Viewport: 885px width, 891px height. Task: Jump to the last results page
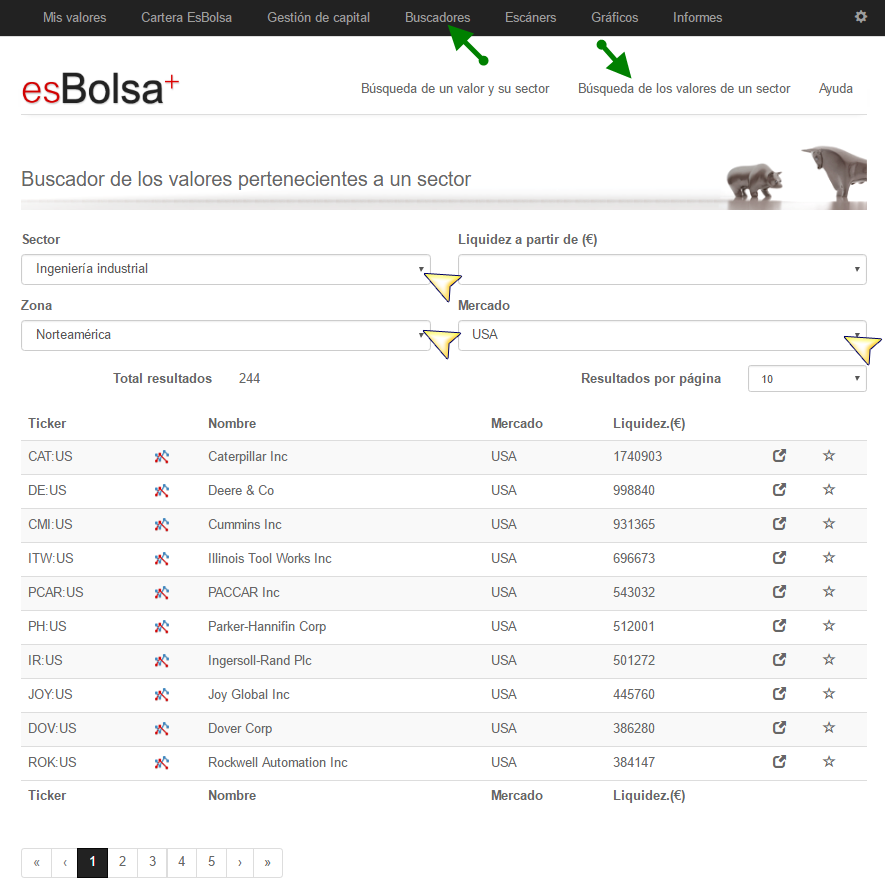267,862
